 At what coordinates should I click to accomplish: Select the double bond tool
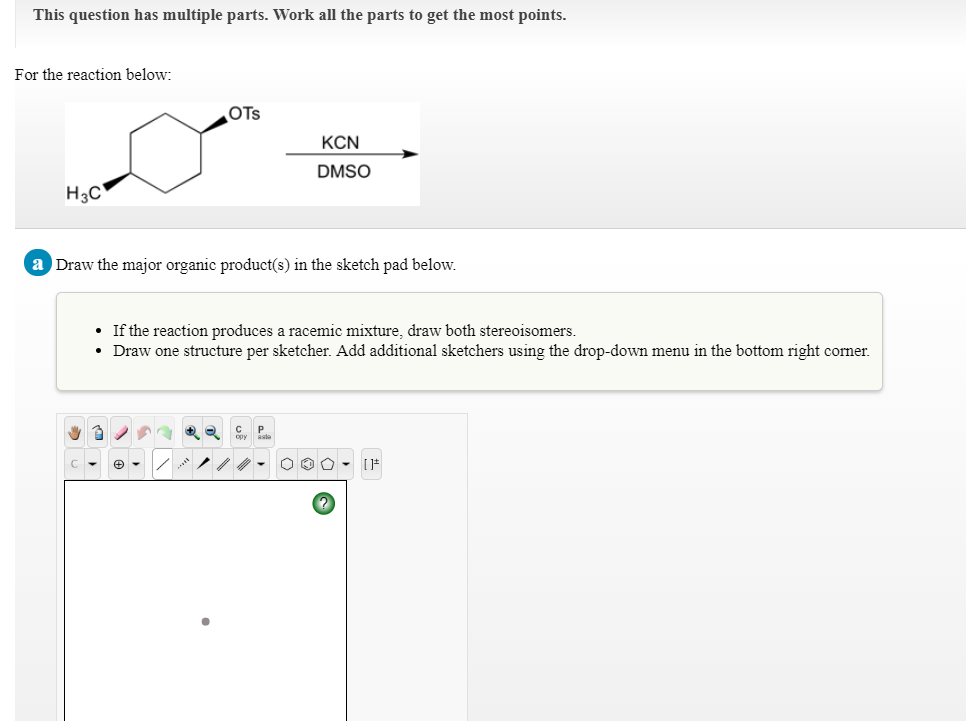(223, 464)
